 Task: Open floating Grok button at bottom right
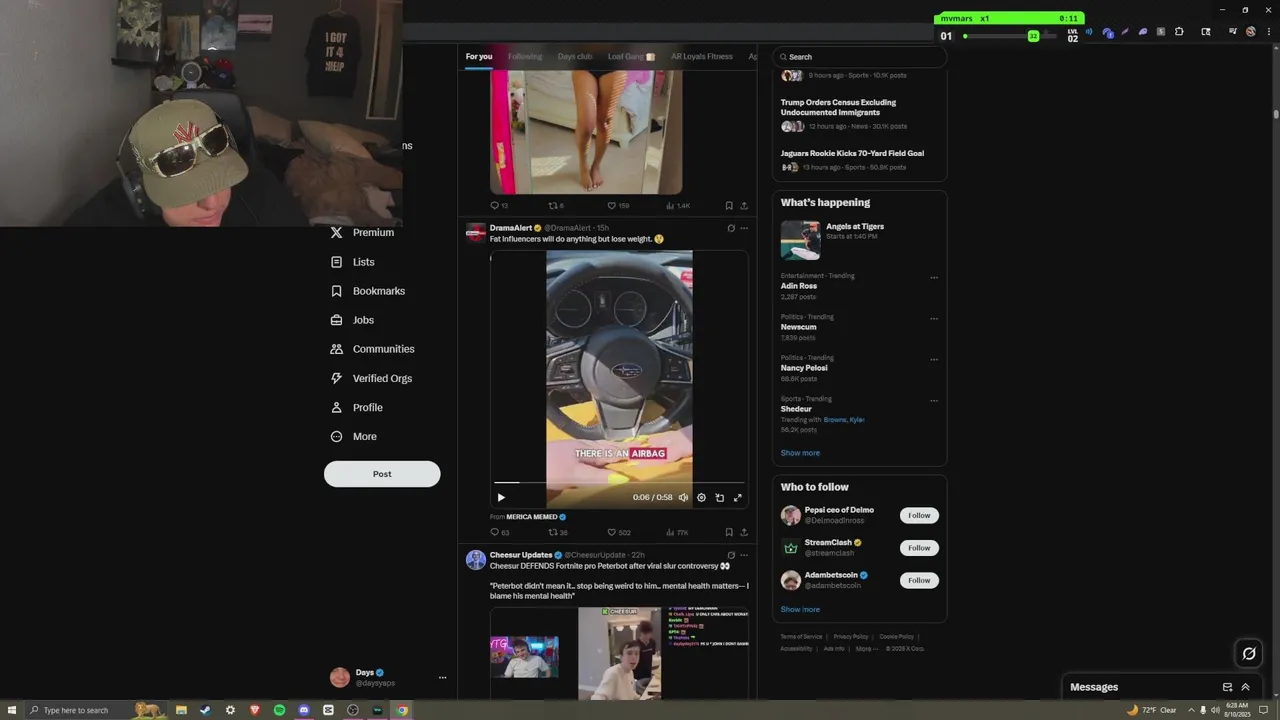1249,653
